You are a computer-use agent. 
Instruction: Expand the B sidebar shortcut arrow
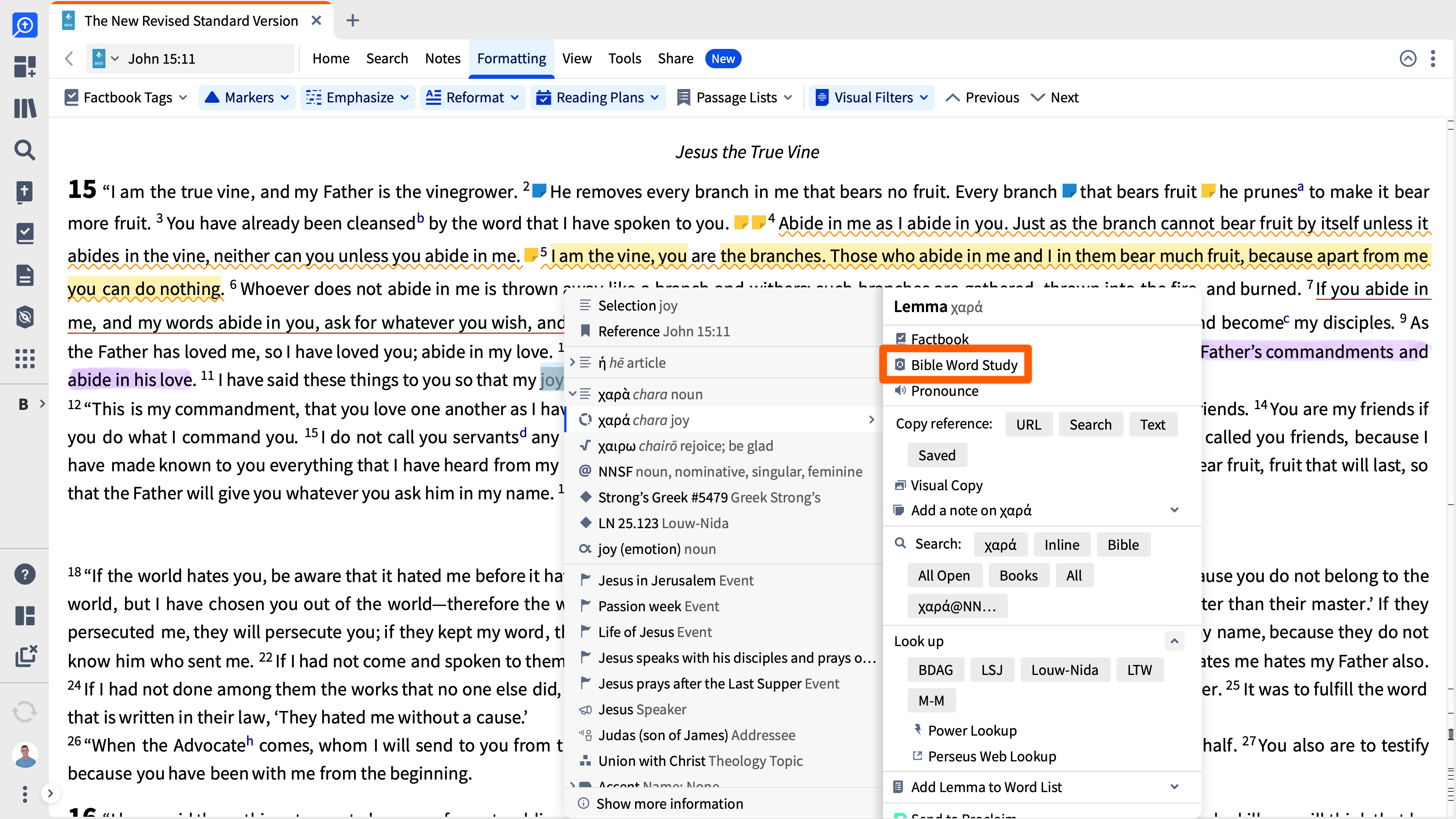[x=42, y=403]
